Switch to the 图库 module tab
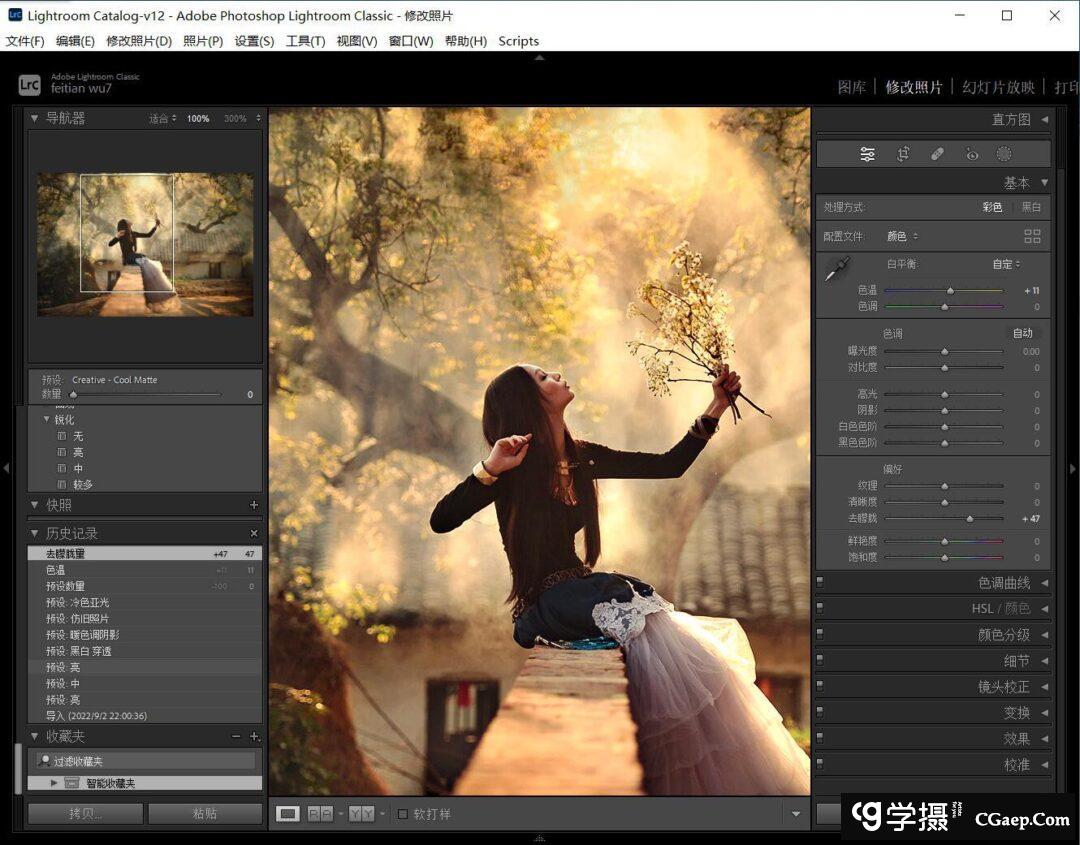Image resolution: width=1080 pixels, height=845 pixels. tap(851, 87)
